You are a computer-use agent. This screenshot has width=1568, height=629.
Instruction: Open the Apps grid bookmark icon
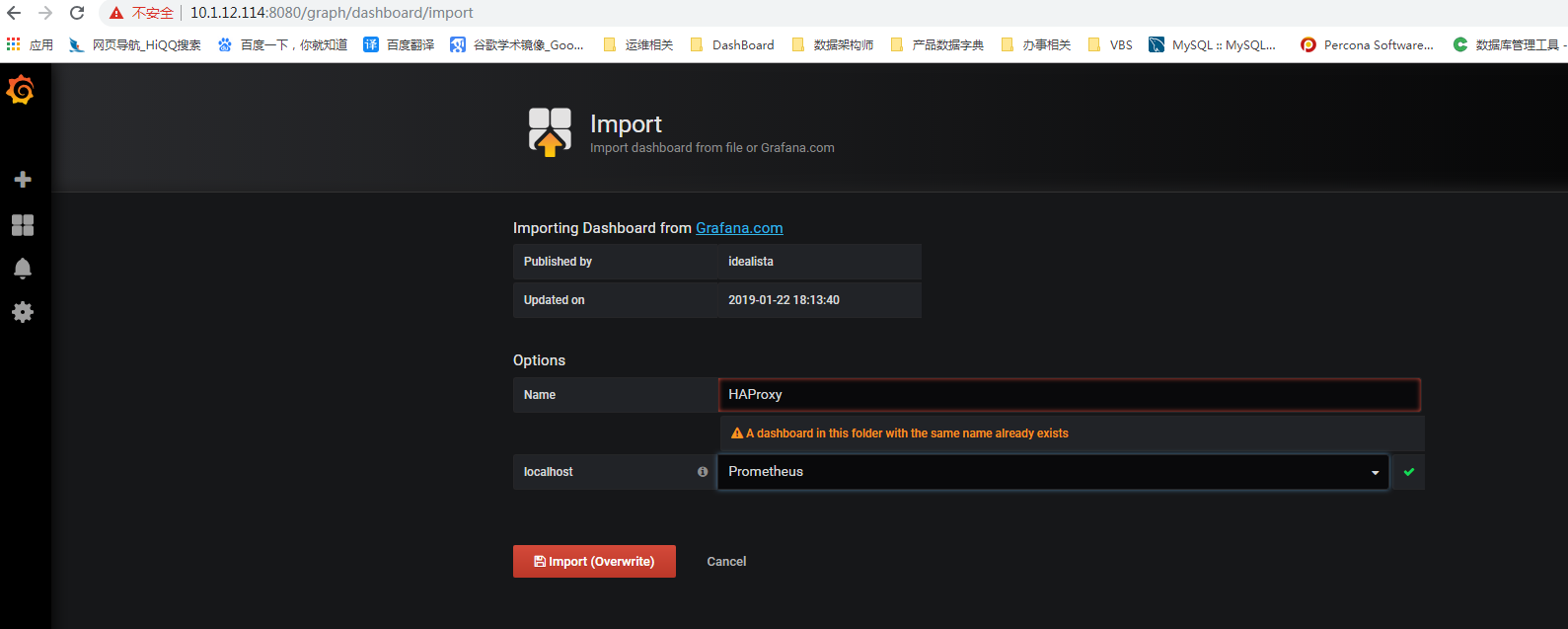13,44
